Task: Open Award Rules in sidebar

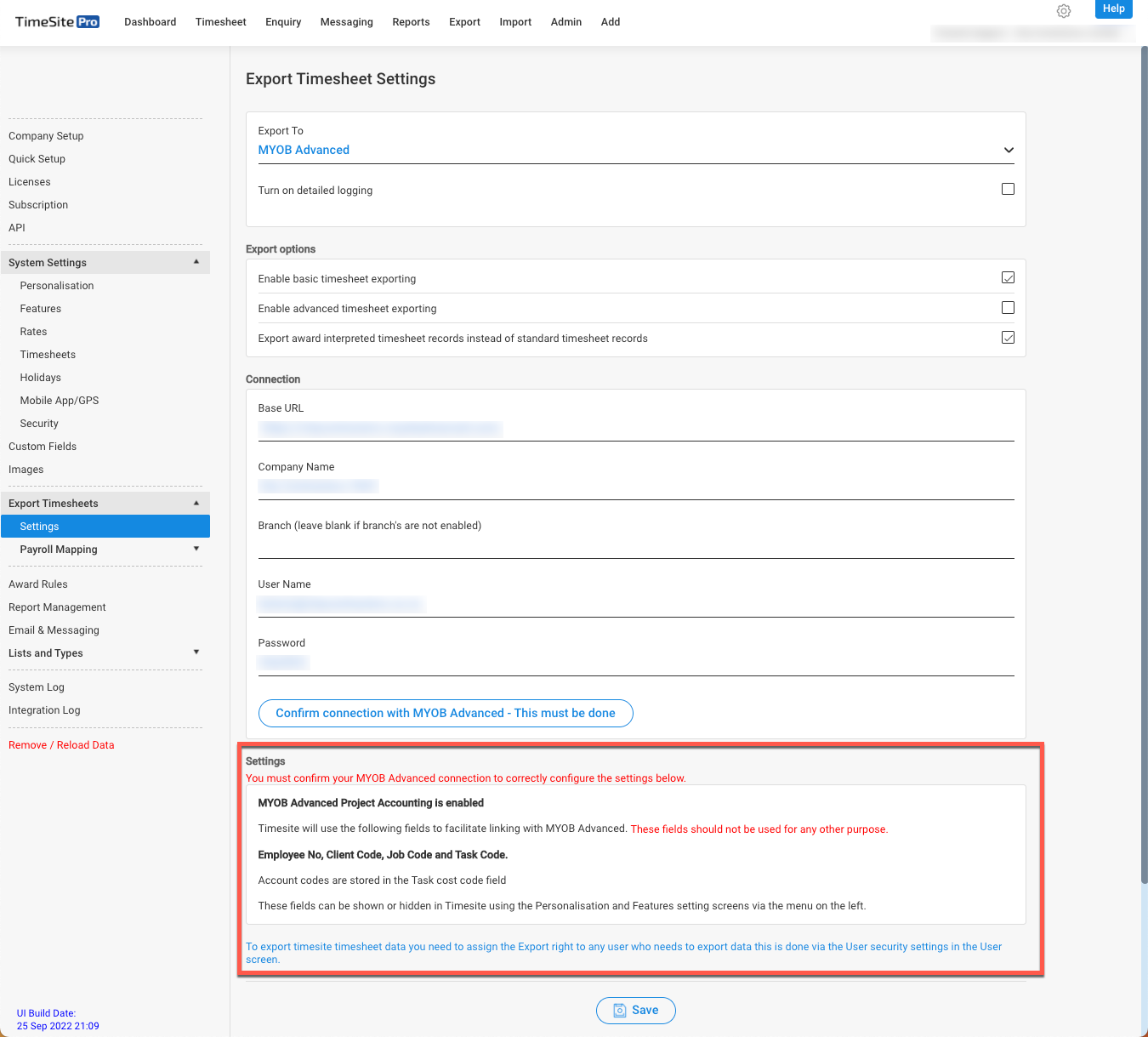Action: tap(38, 584)
